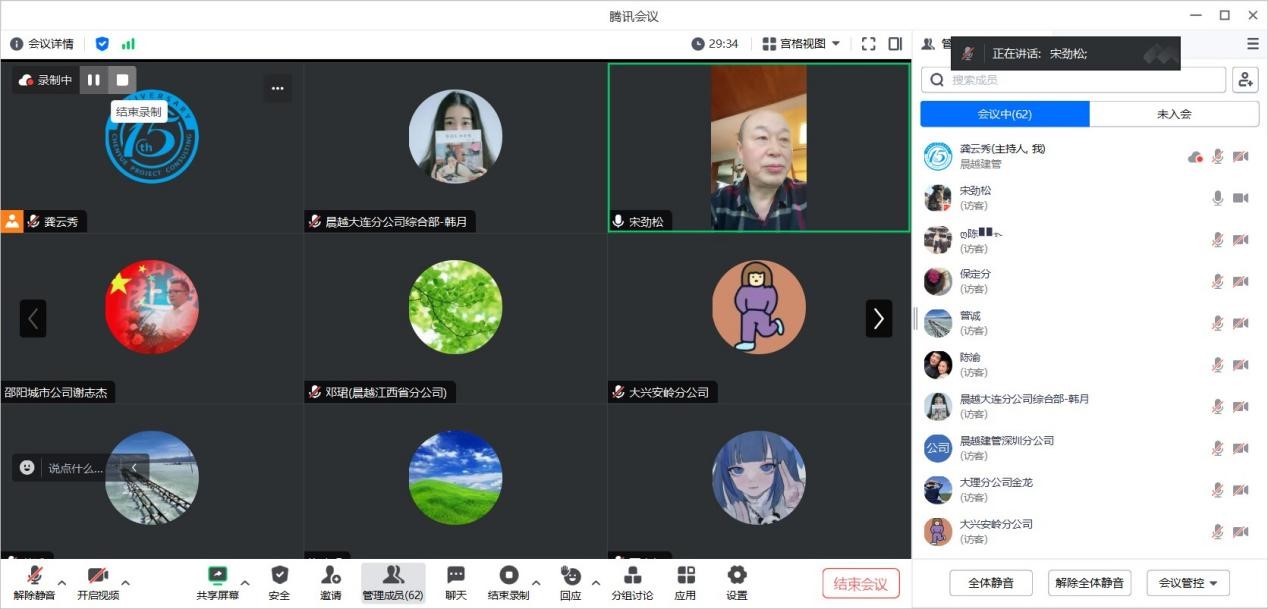
Task: Switch to the 未入会 tab
Action: pyautogui.click(x=1173, y=114)
